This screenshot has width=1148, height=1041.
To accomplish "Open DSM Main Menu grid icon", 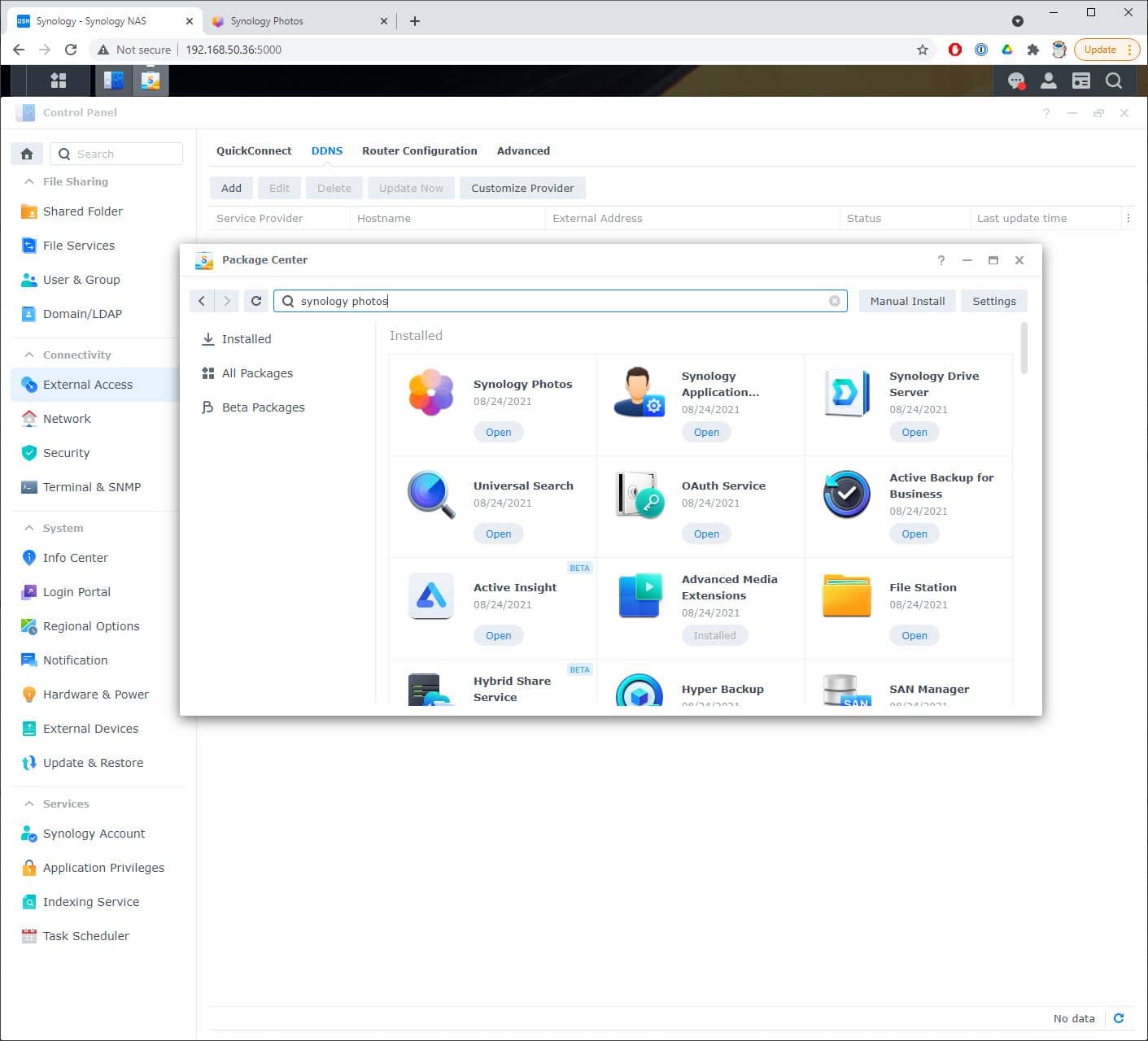I will (x=58, y=81).
